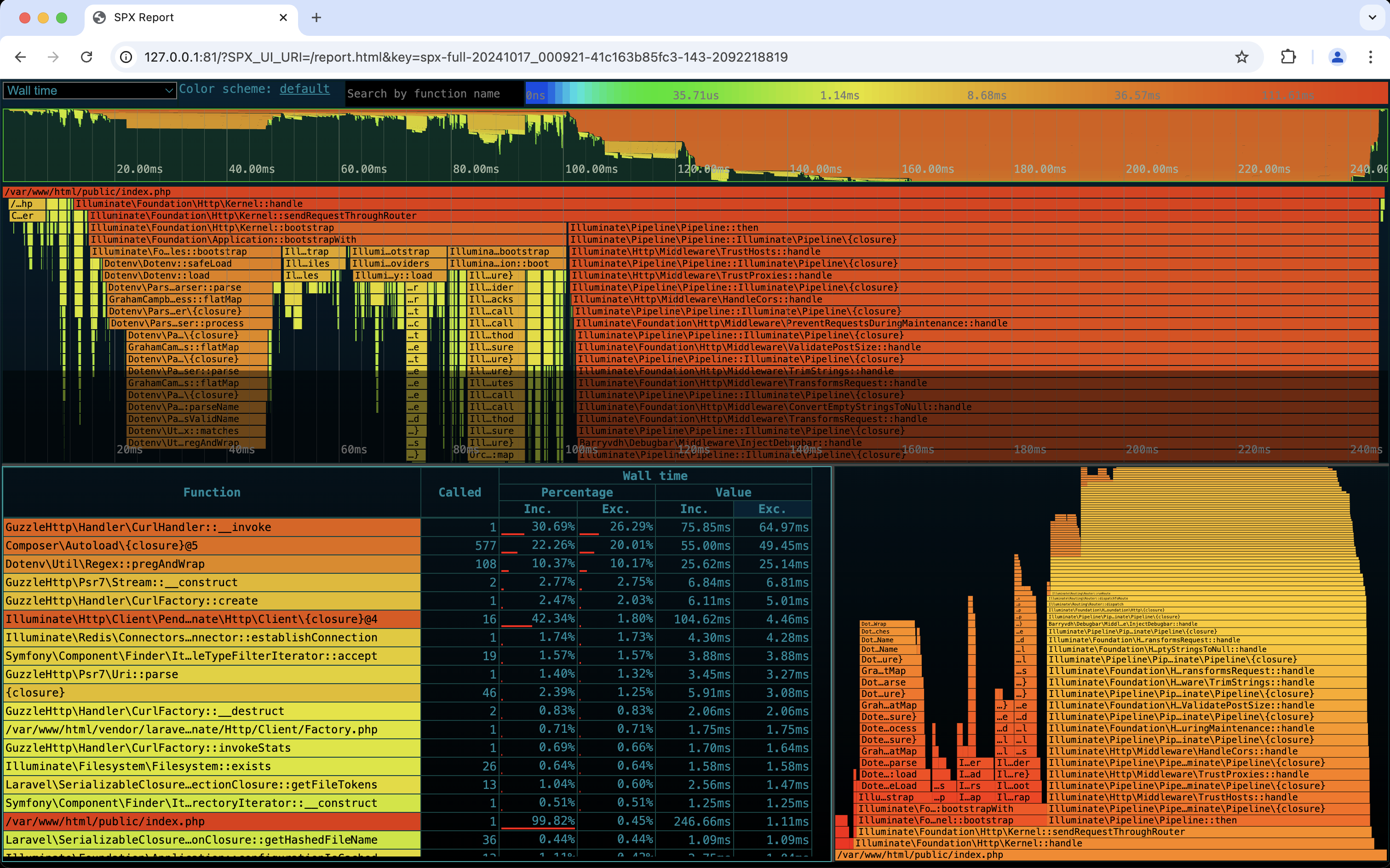Sort by Inc. percentage column header
1390x868 pixels.
(537, 509)
